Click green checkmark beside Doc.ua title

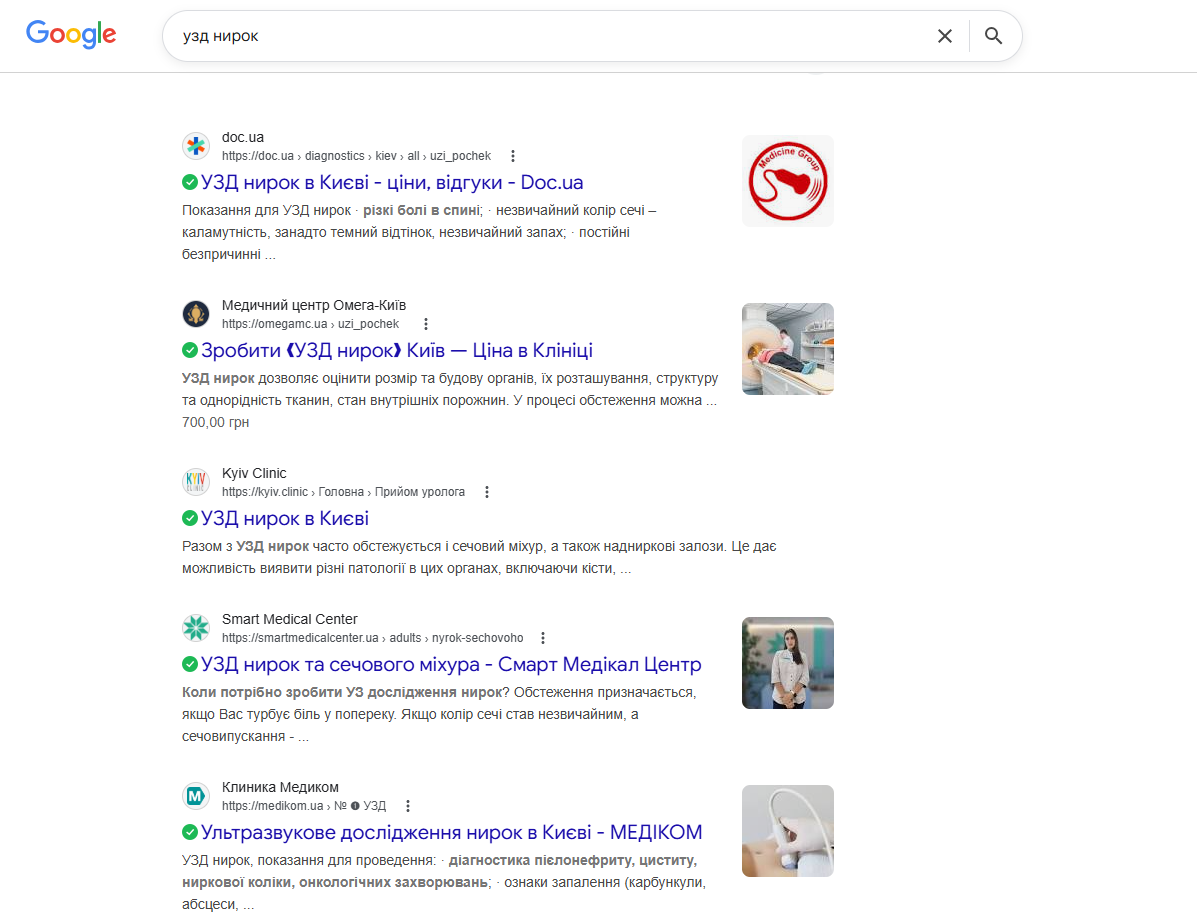(x=190, y=182)
